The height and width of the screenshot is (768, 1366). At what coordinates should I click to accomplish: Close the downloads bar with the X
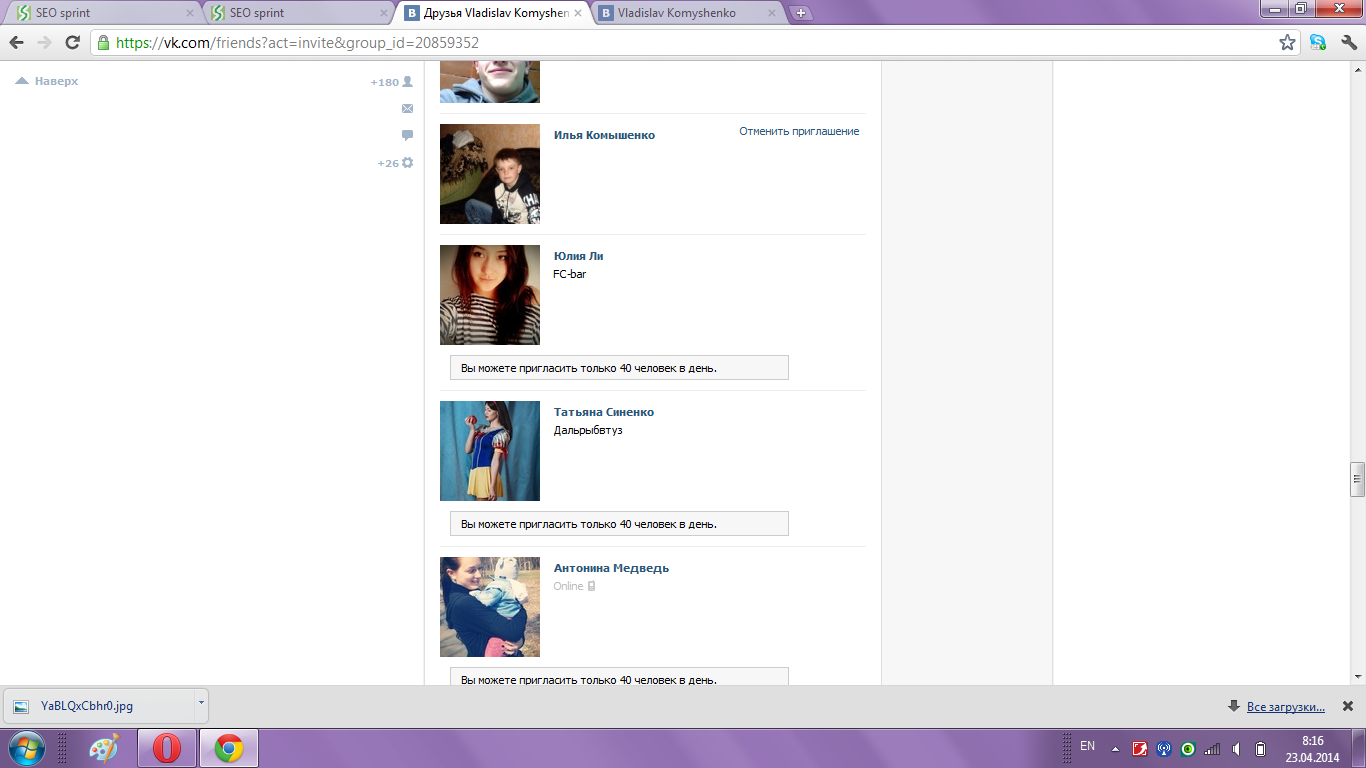(x=1347, y=706)
